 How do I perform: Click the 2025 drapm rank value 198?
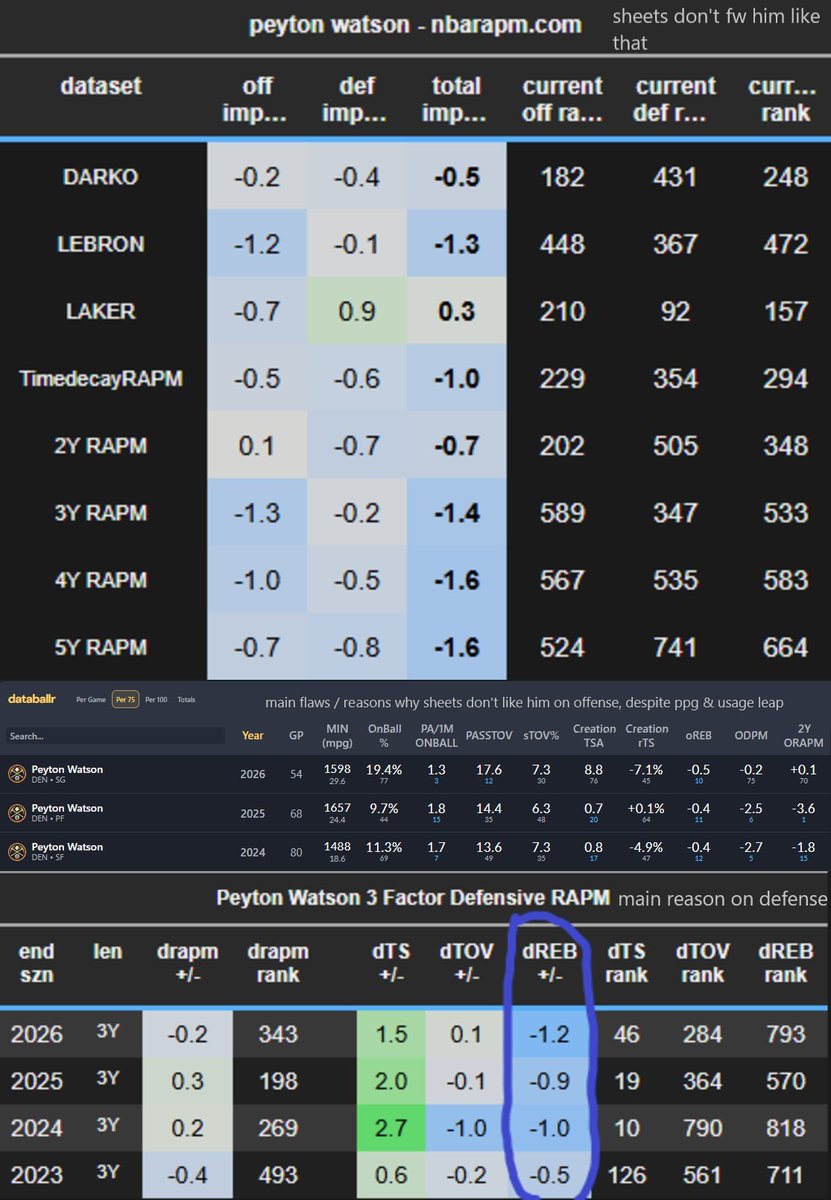(x=278, y=1081)
